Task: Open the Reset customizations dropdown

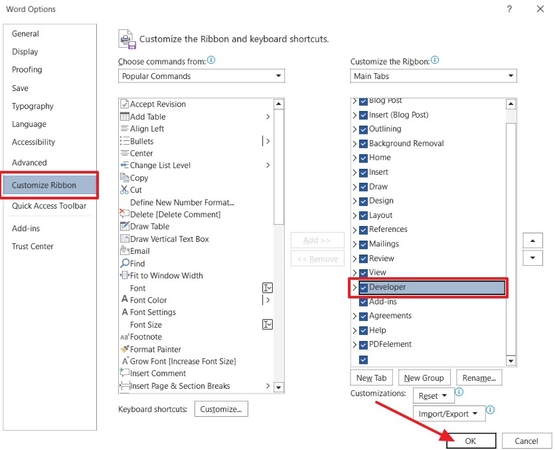Action: click(x=433, y=395)
